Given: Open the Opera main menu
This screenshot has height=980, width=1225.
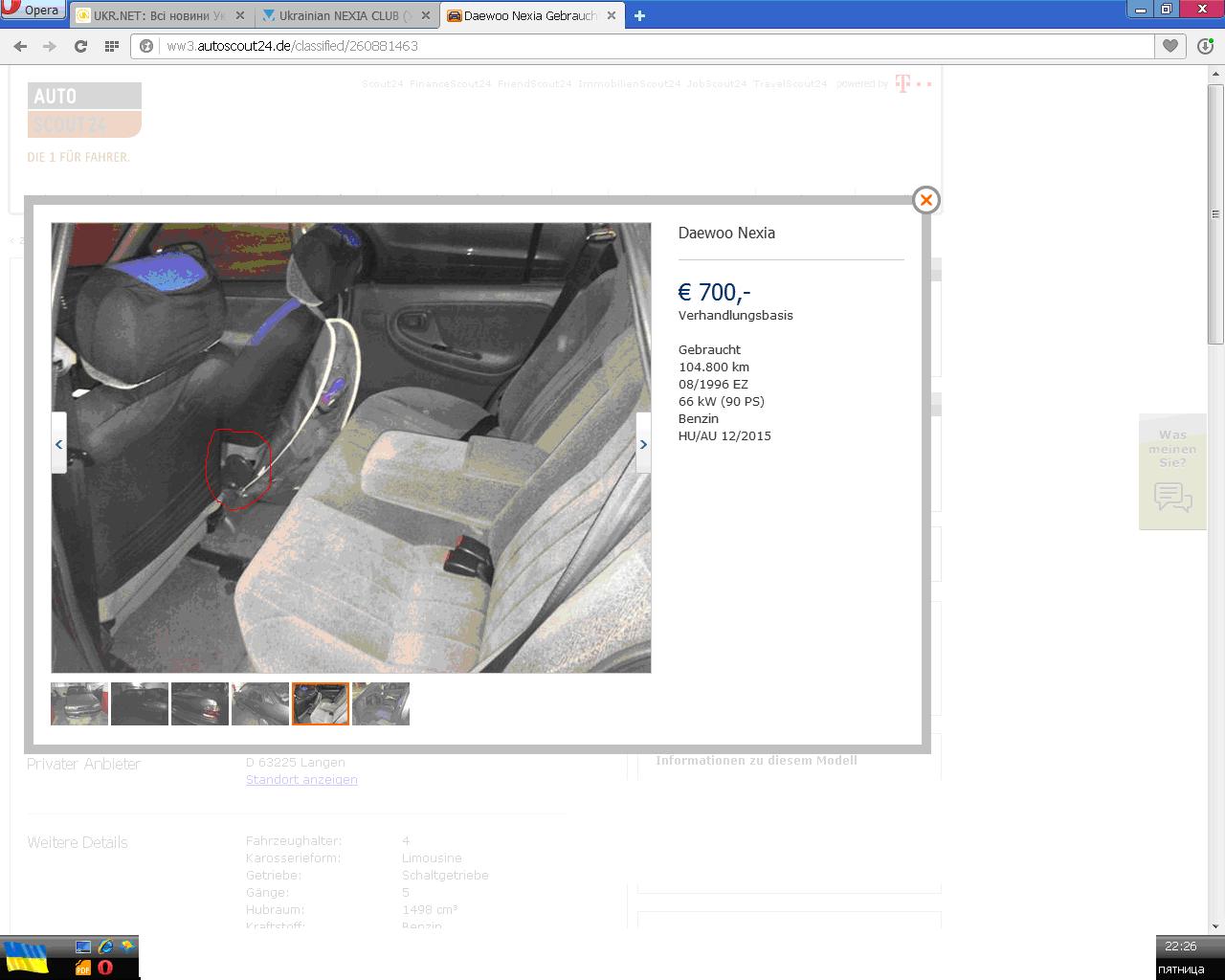Looking at the screenshot, I should (x=33, y=11).
